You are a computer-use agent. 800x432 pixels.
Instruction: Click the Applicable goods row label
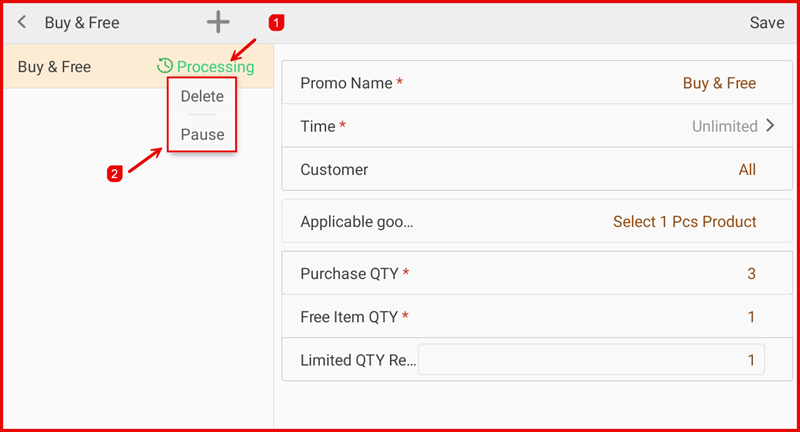pyautogui.click(x=356, y=222)
